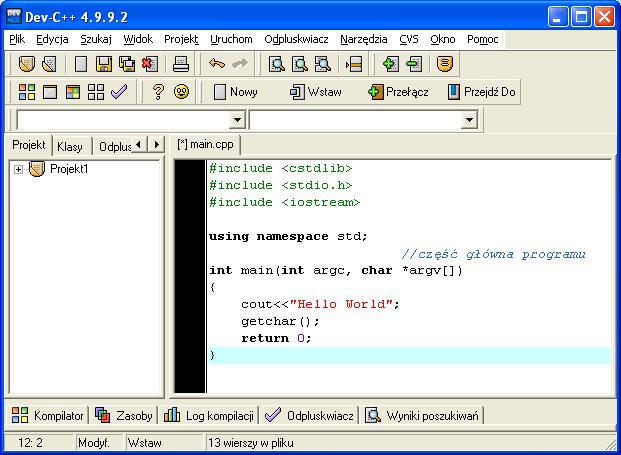Save all files toolbar icon
The height and width of the screenshot is (455, 621).
coord(127,64)
